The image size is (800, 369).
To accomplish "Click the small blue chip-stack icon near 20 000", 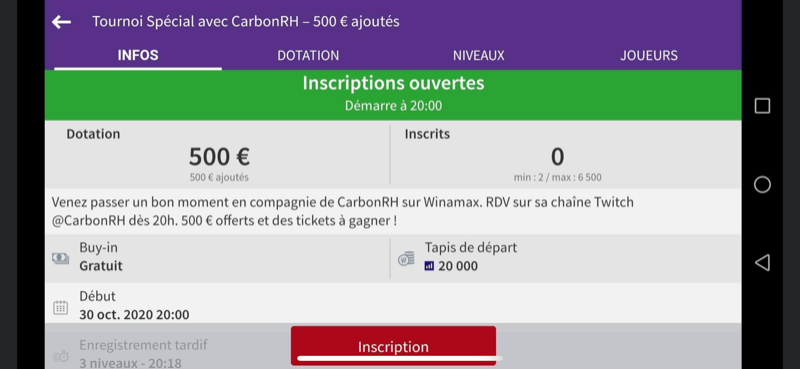I will (x=429, y=266).
